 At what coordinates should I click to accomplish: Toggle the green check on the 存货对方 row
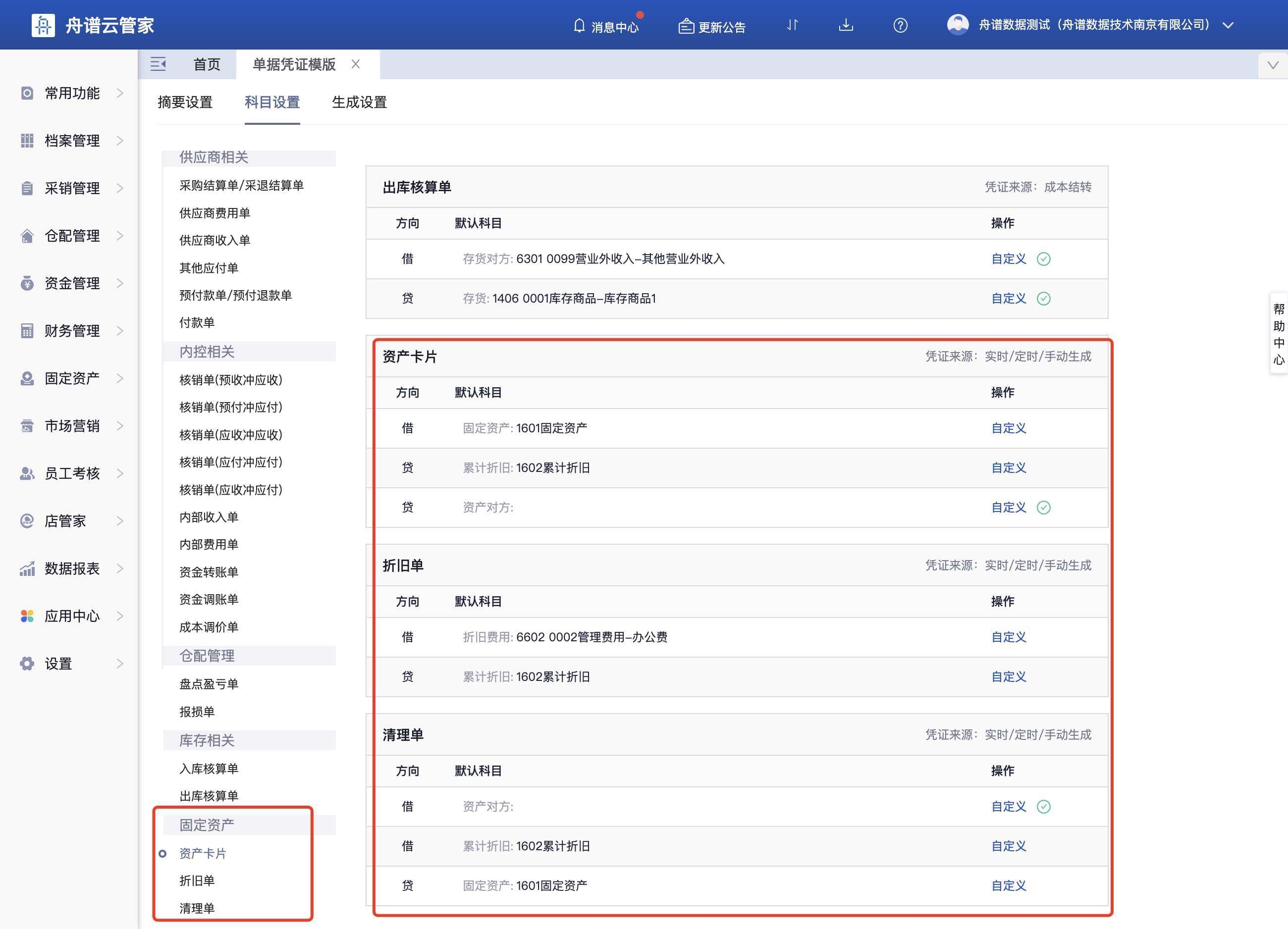(1043, 259)
